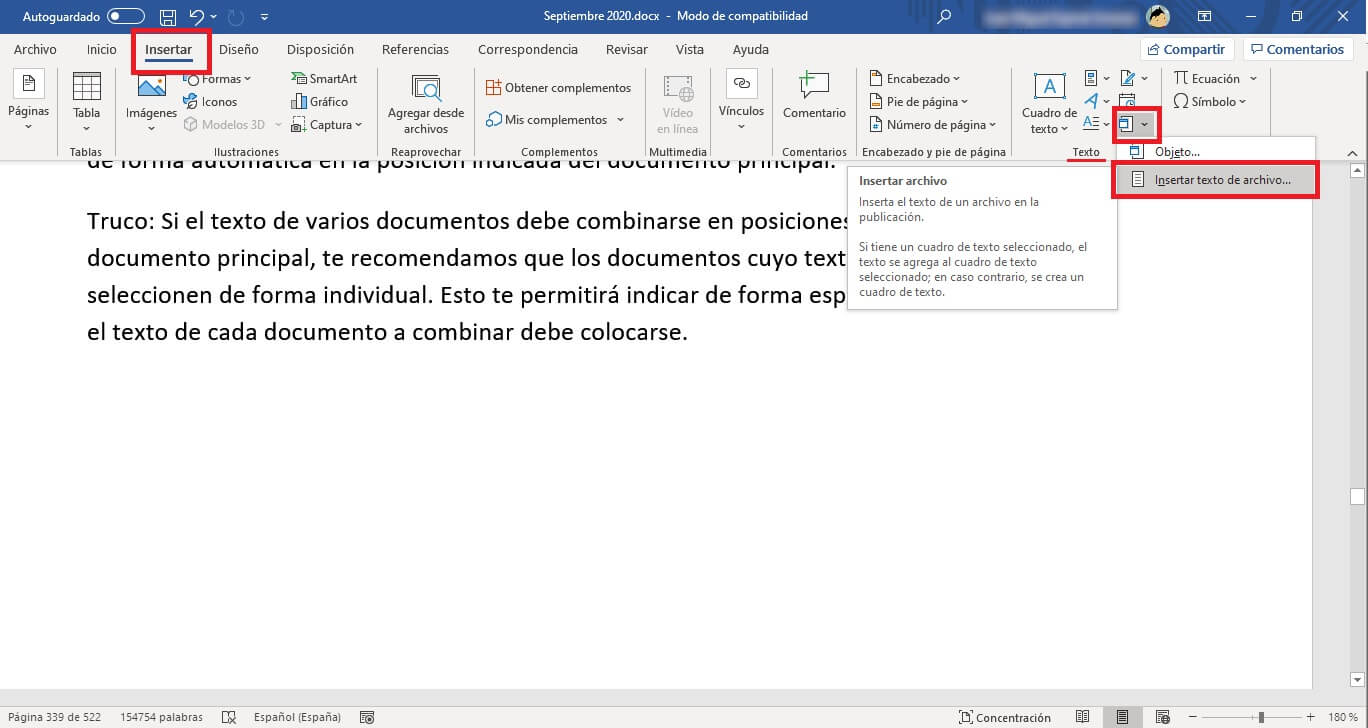Select Print Layout view icon

[x=1122, y=717]
